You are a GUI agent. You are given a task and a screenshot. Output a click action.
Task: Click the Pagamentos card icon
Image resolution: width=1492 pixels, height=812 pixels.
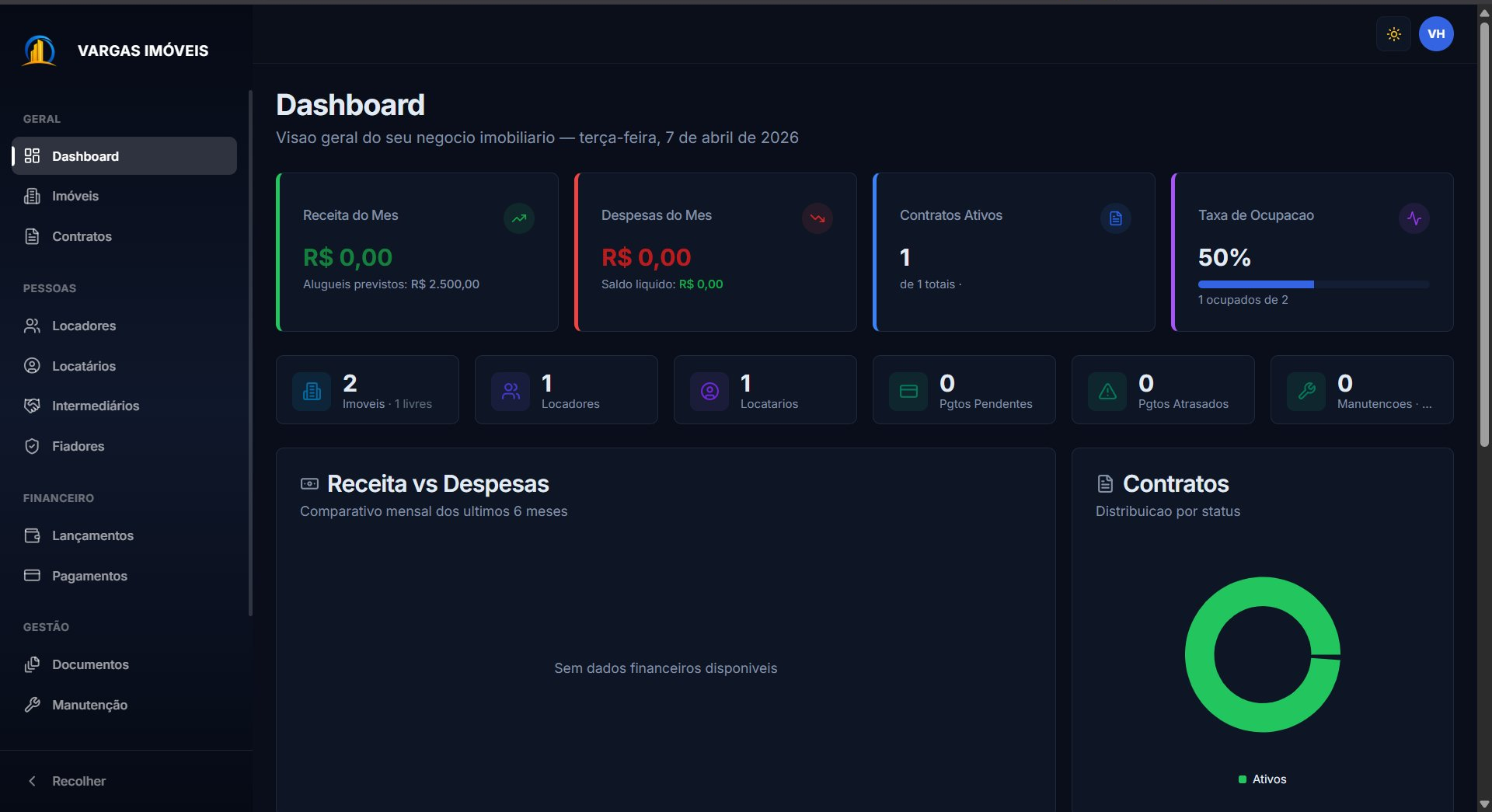pos(32,576)
